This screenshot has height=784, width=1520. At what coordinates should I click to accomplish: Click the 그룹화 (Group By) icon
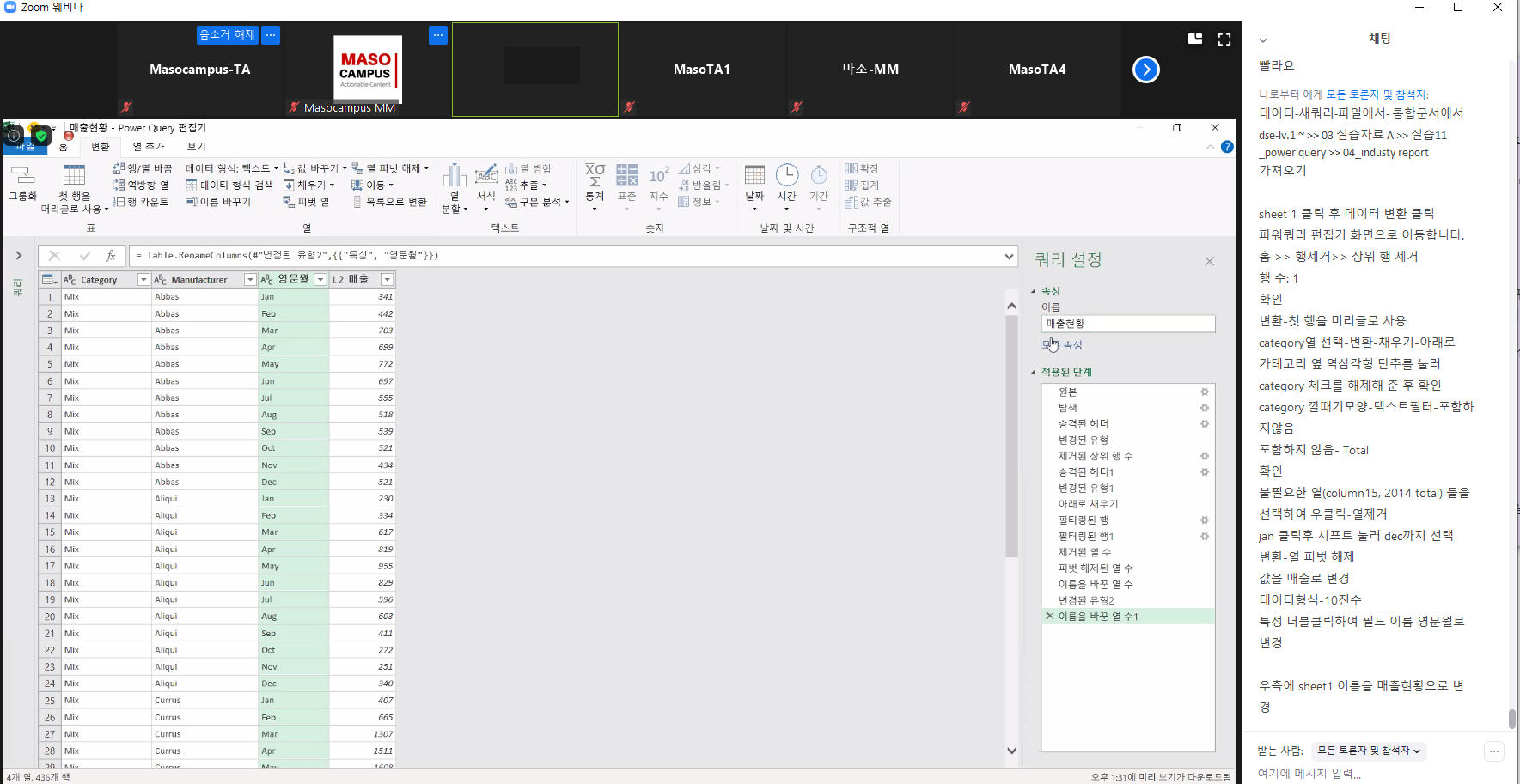pyautogui.click(x=22, y=177)
